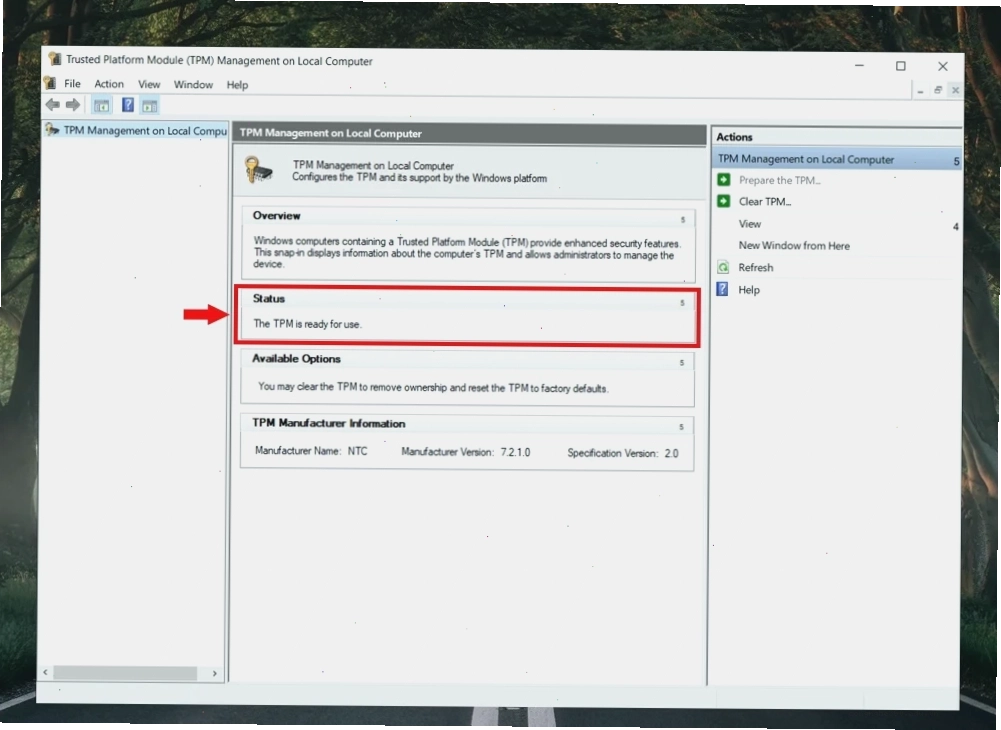
Task: Click the tree scrollbar left arrow
Action: (45, 673)
